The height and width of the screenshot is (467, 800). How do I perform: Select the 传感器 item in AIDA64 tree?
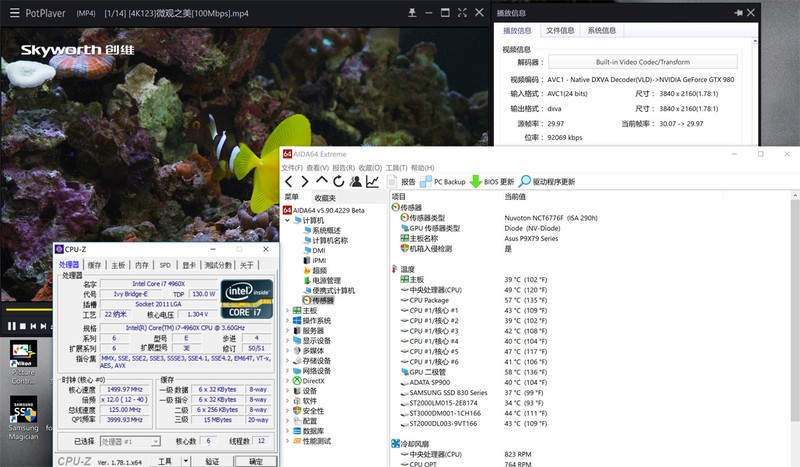click(322, 300)
